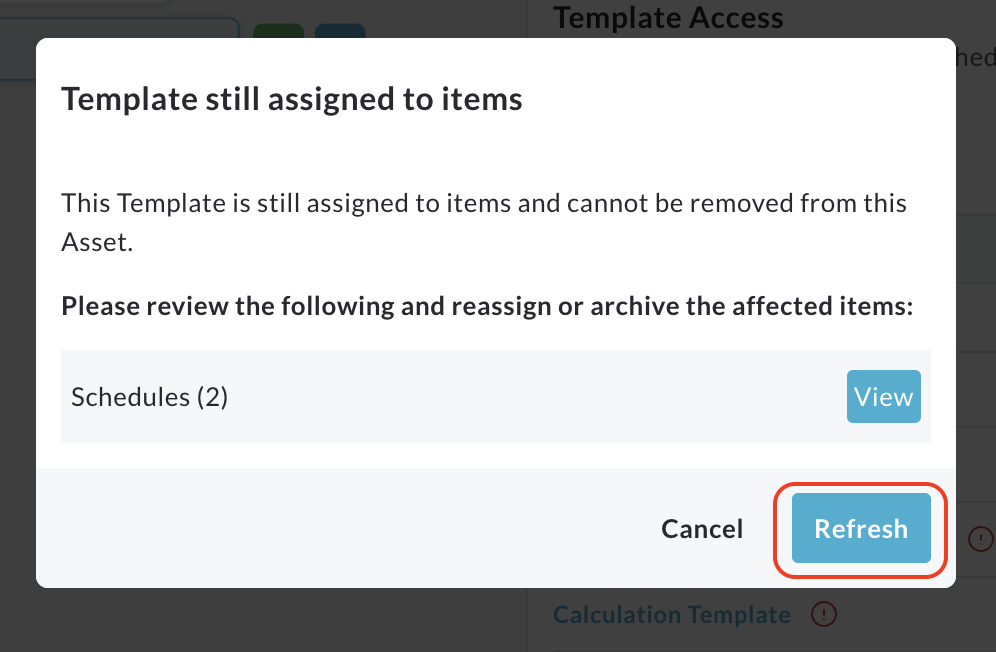This screenshot has width=996, height=652.
Task: Click warning icon beside Calculation Template
Action: [824, 614]
